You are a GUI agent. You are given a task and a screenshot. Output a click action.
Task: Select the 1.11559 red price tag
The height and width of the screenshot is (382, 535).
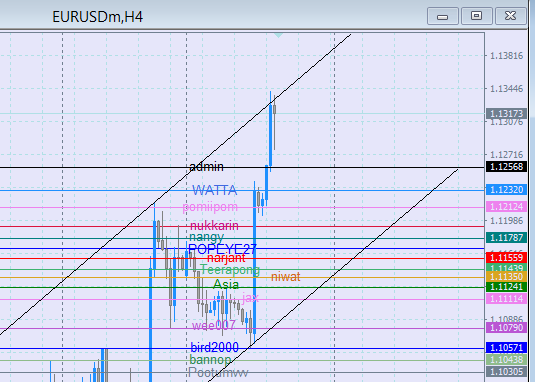coord(506,258)
